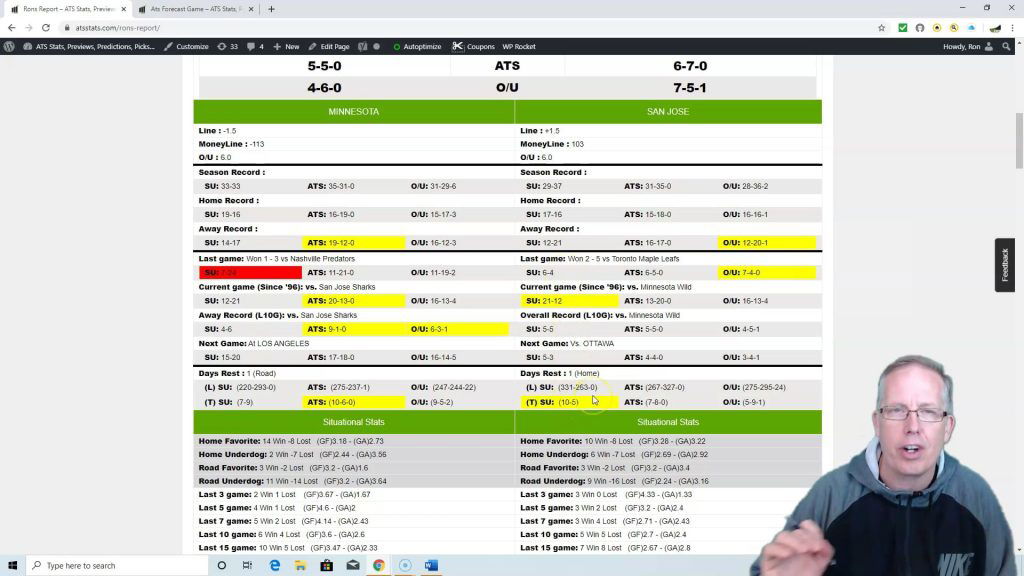The image size is (1024, 576).
Task: Open File Explorer from the taskbar
Action: pos(300,566)
